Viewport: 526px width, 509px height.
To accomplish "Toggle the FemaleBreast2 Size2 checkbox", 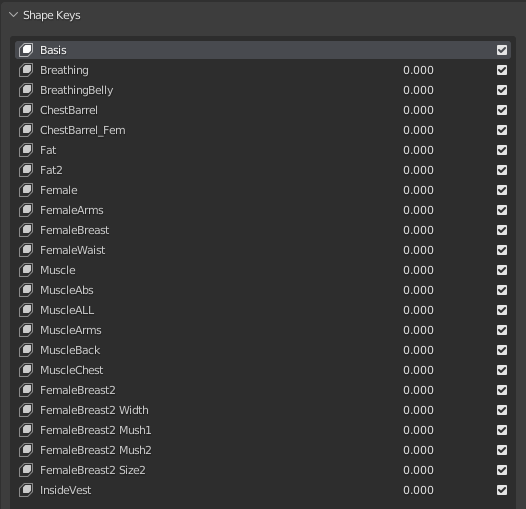I will pyautogui.click(x=502, y=470).
